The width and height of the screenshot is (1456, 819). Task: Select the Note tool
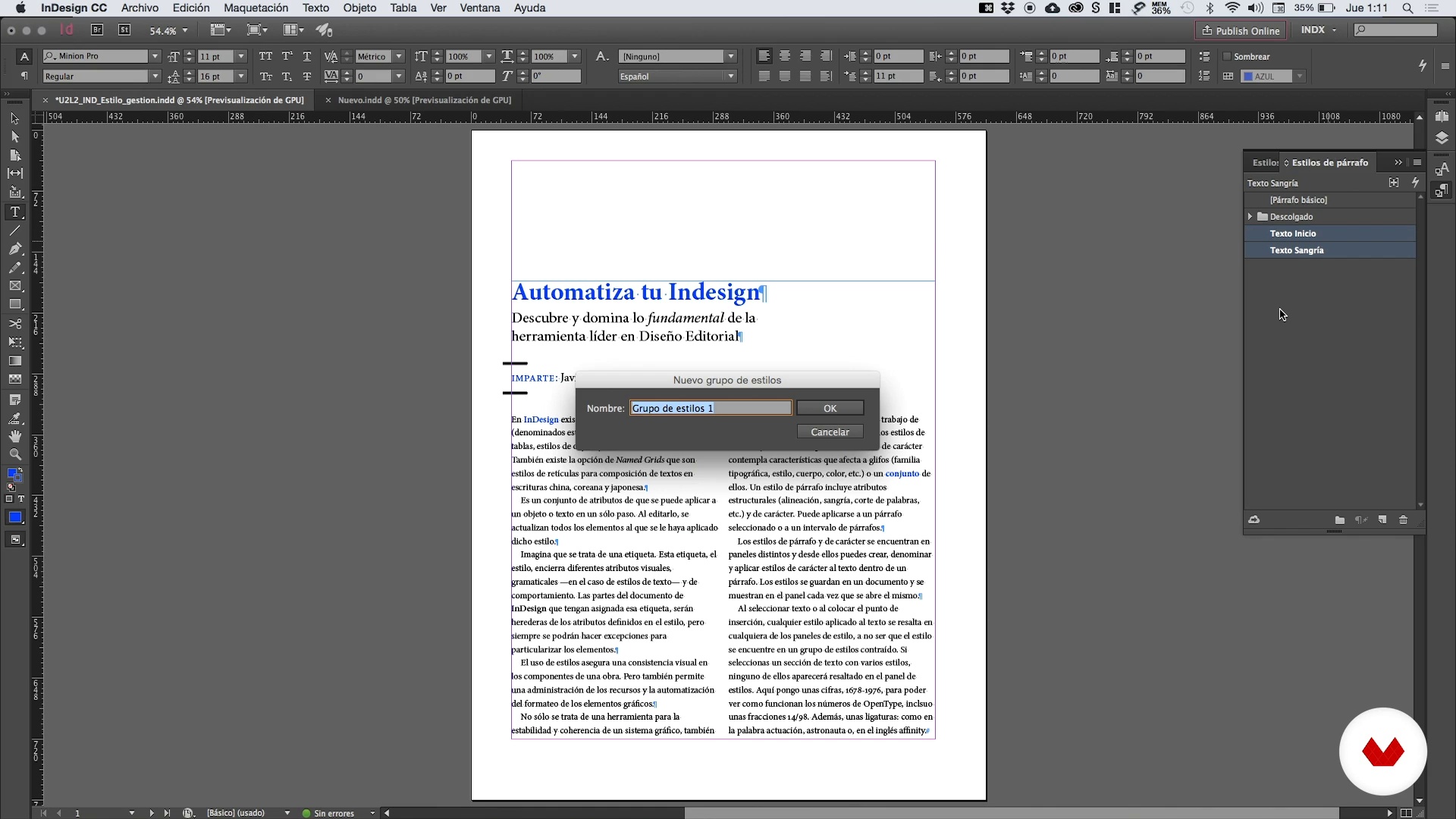click(14, 400)
